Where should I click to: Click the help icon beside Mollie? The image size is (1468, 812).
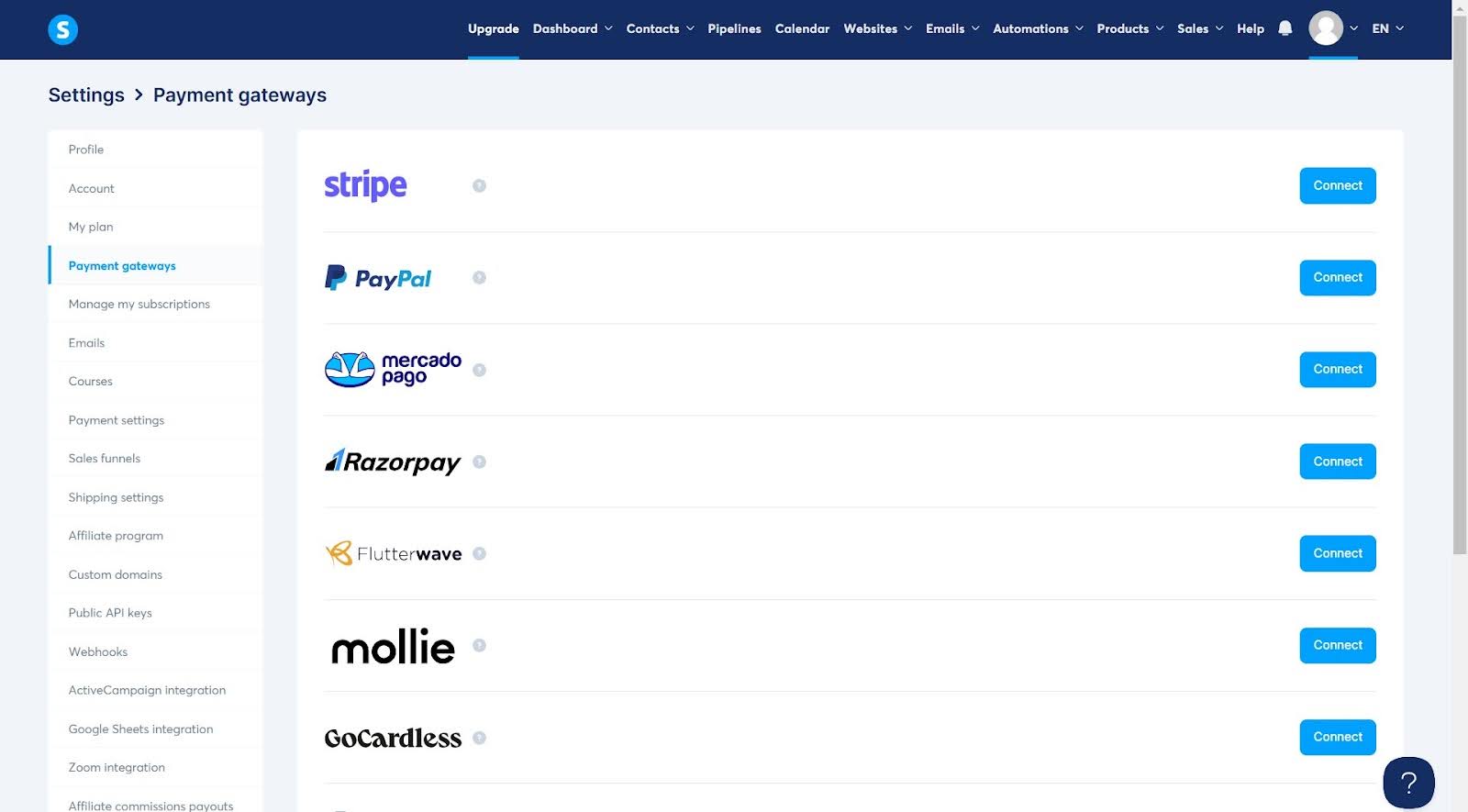(479, 645)
